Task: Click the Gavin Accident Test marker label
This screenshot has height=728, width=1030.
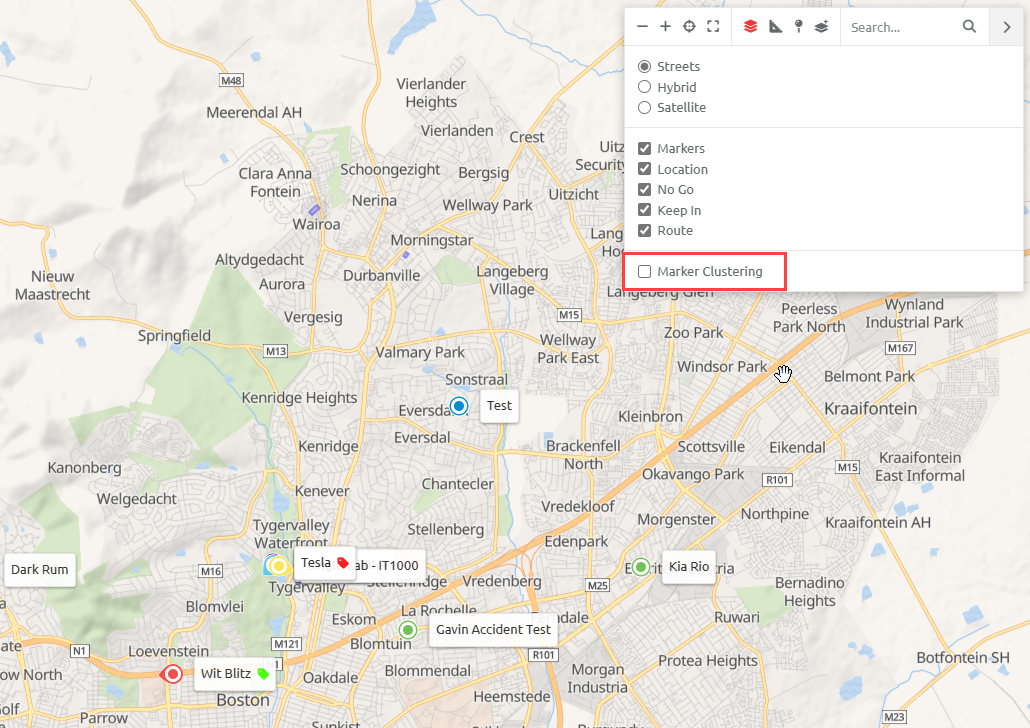Action: coord(493,629)
